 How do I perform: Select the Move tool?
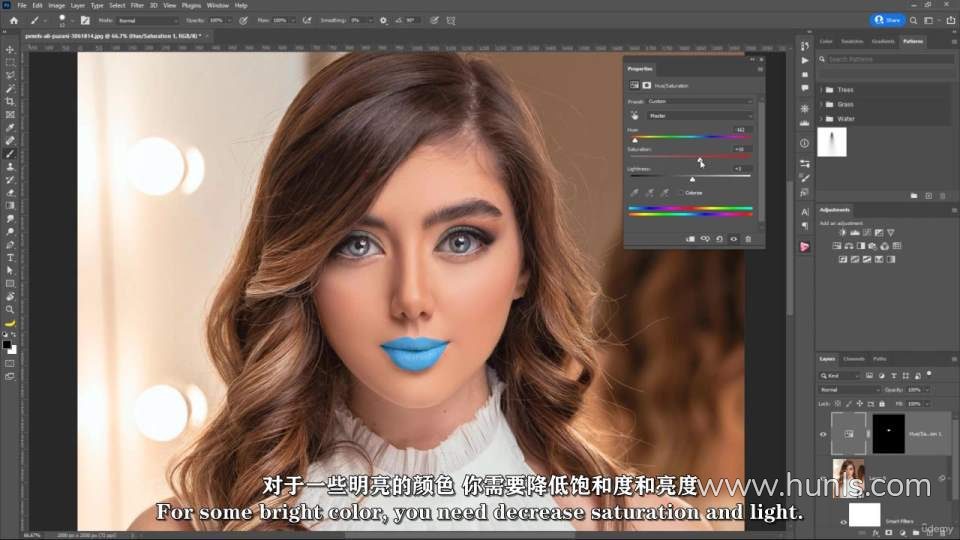tap(10, 50)
